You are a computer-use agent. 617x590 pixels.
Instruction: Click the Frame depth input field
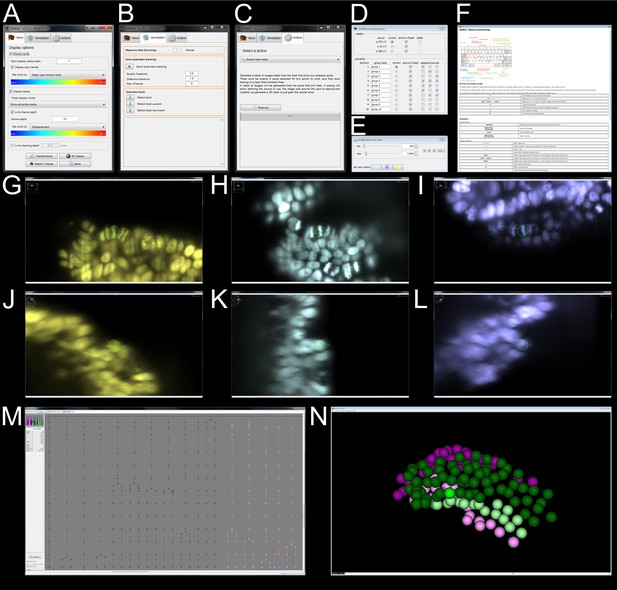point(65,119)
